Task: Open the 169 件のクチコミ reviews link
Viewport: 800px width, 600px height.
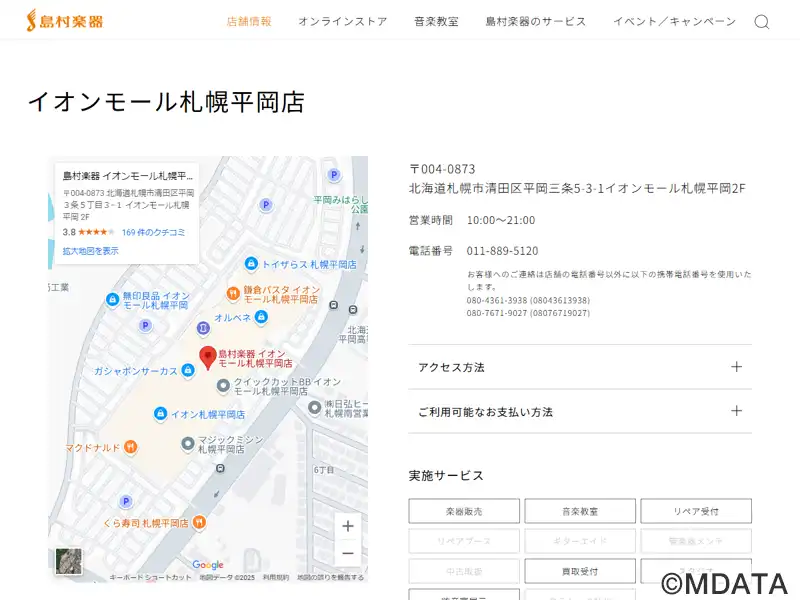Action: [154, 232]
